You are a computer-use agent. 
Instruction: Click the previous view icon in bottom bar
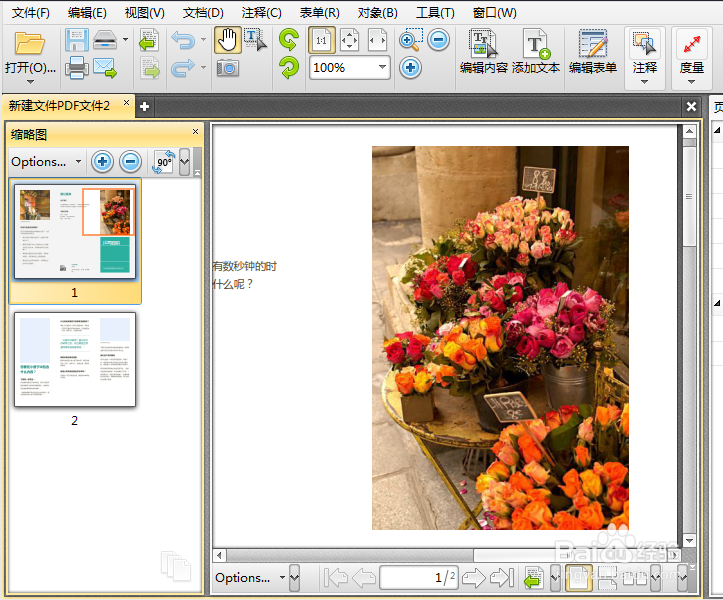[533, 577]
